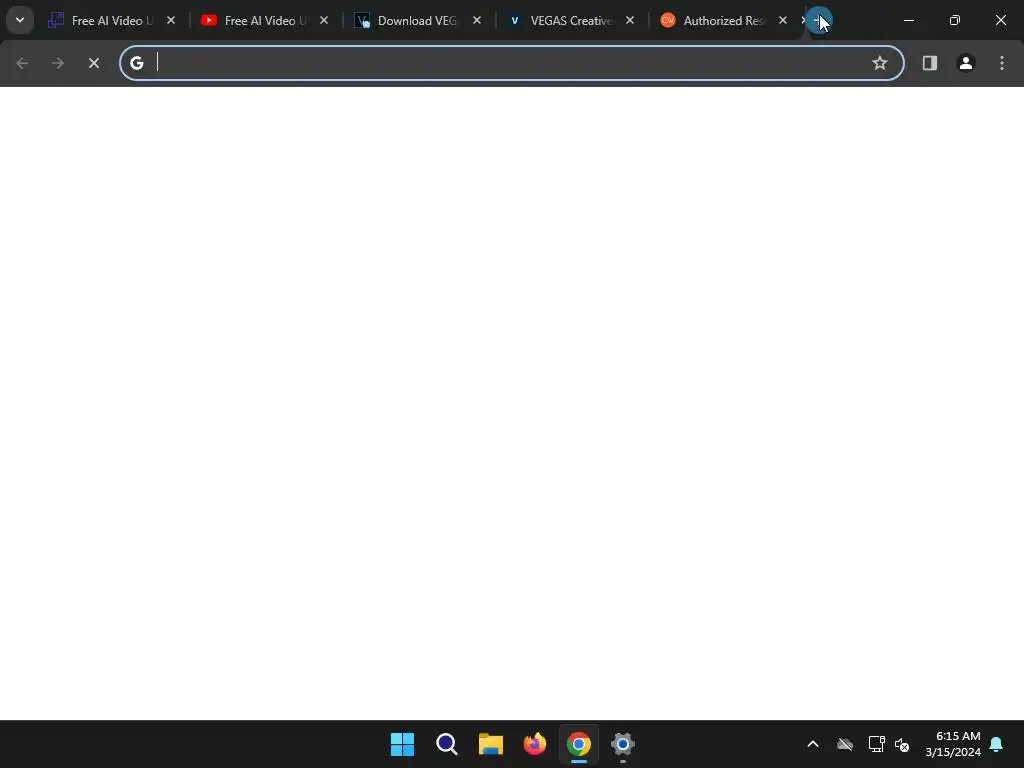Stop loading the page
The image size is (1024, 768).
93,63
